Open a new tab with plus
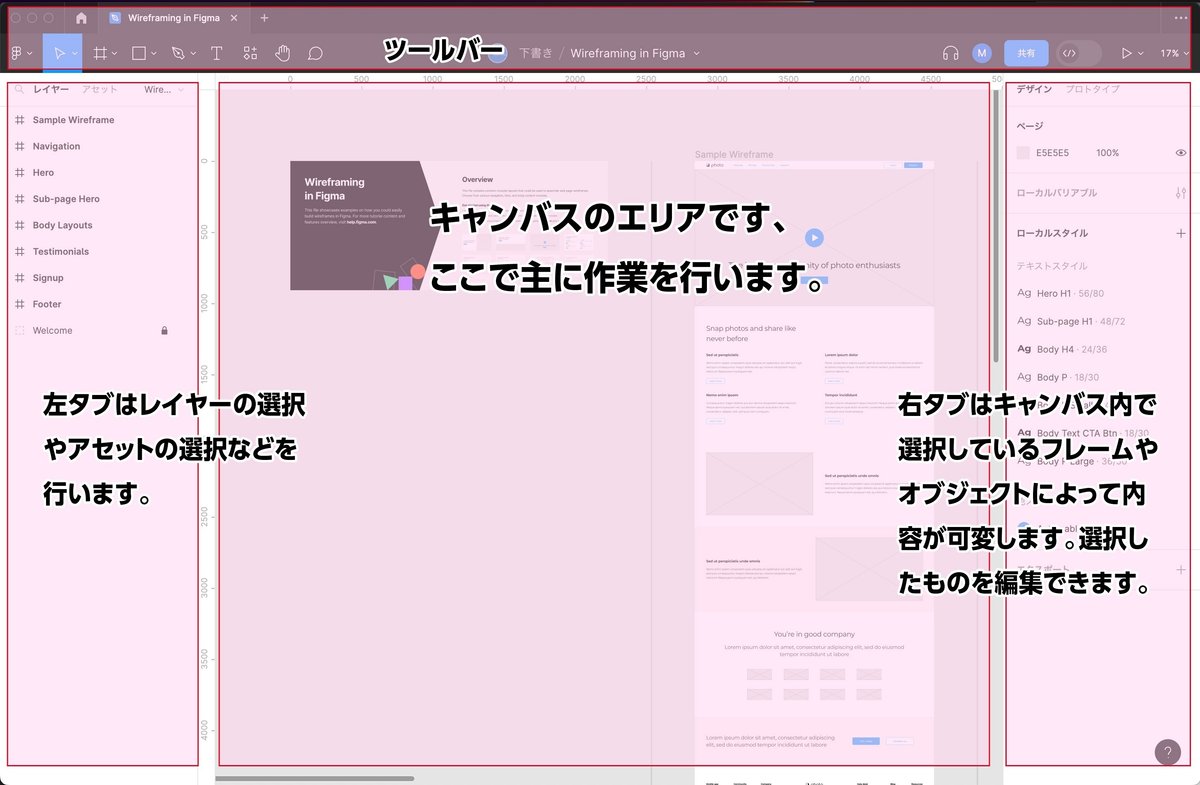1200x785 pixels. click(x=264, y=18)
